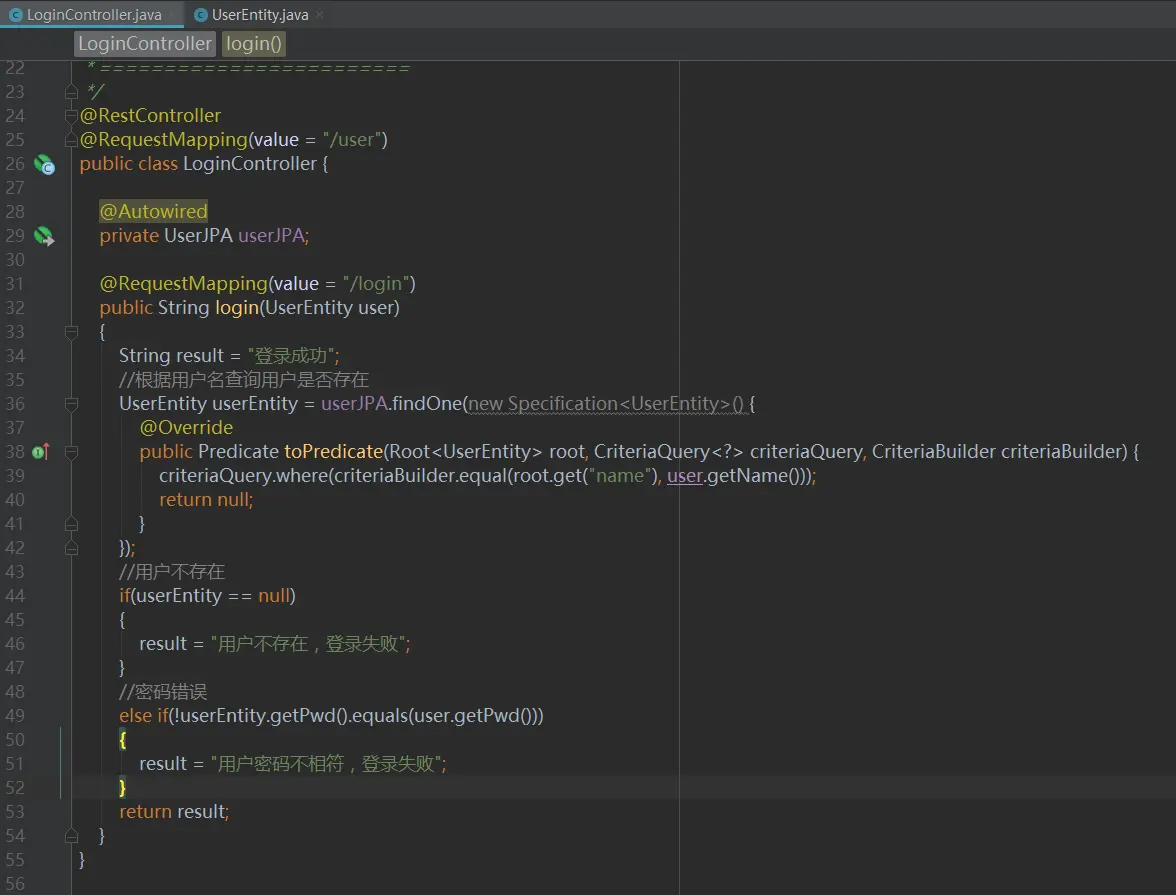Click the comment //用户不存在
1176x895 pixels.
172,572
